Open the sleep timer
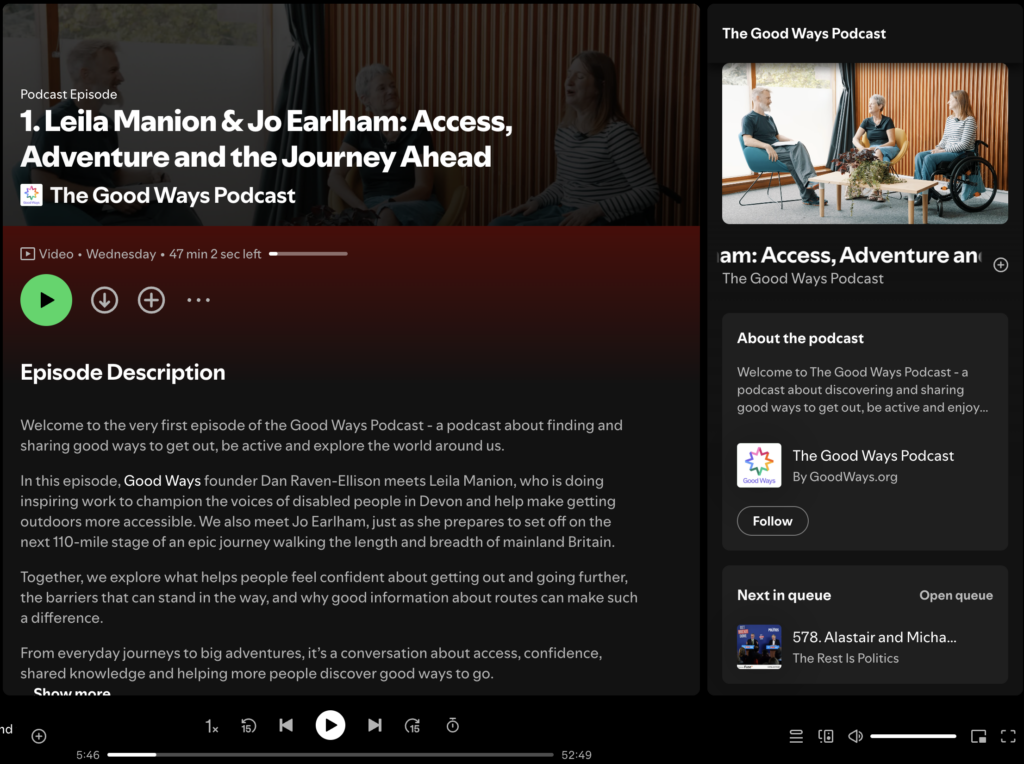1024x764 pixels. 453,725
